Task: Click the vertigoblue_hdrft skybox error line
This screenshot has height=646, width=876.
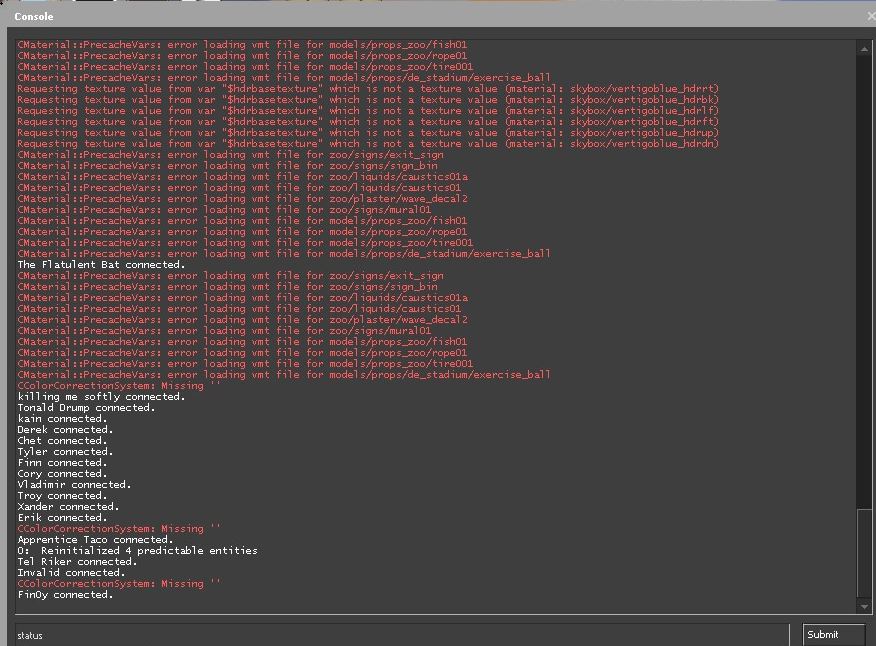Action: coord(368,121)
